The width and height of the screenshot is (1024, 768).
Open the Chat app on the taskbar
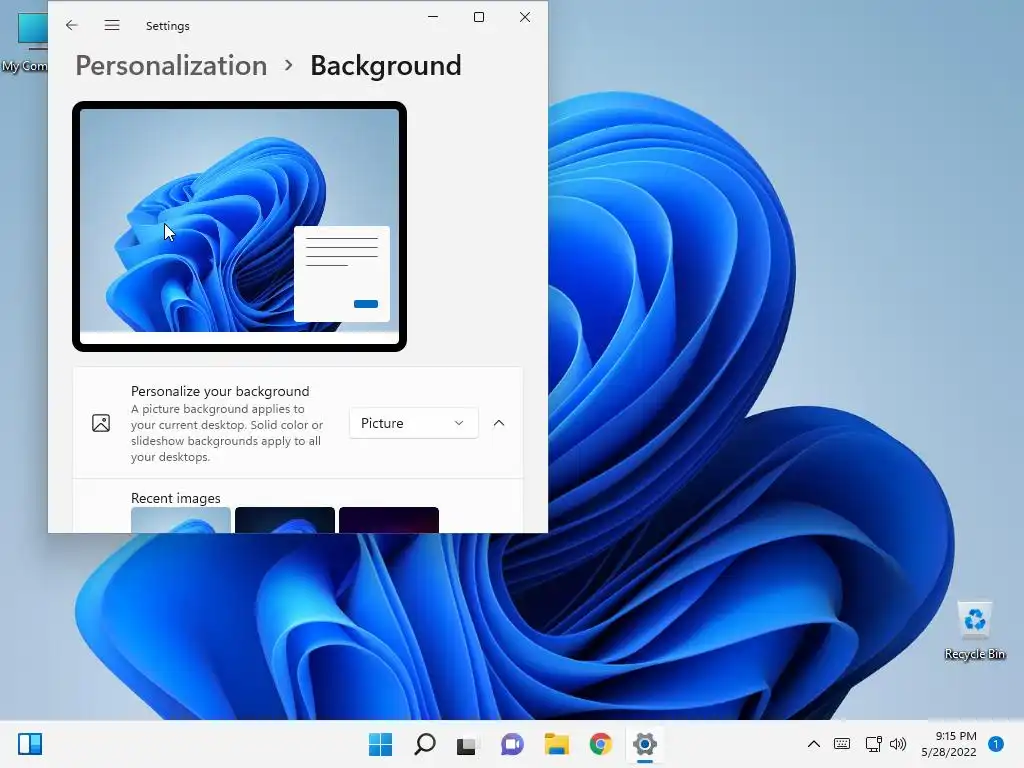512,744
